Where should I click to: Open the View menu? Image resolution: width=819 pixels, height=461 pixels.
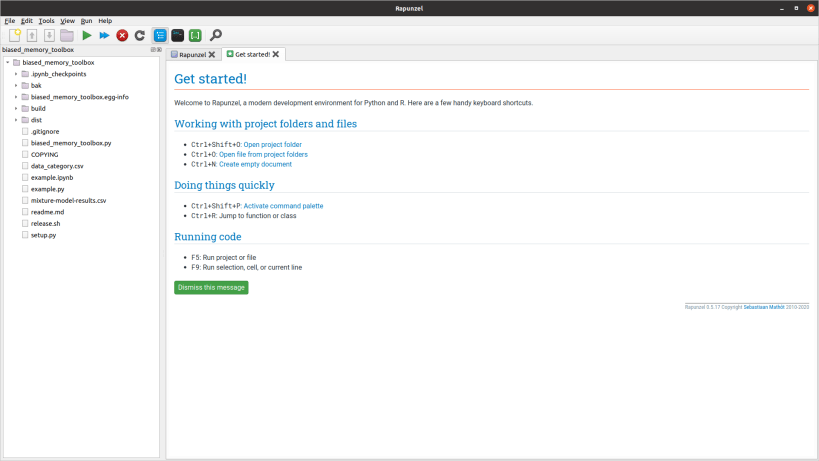point(67,21)
